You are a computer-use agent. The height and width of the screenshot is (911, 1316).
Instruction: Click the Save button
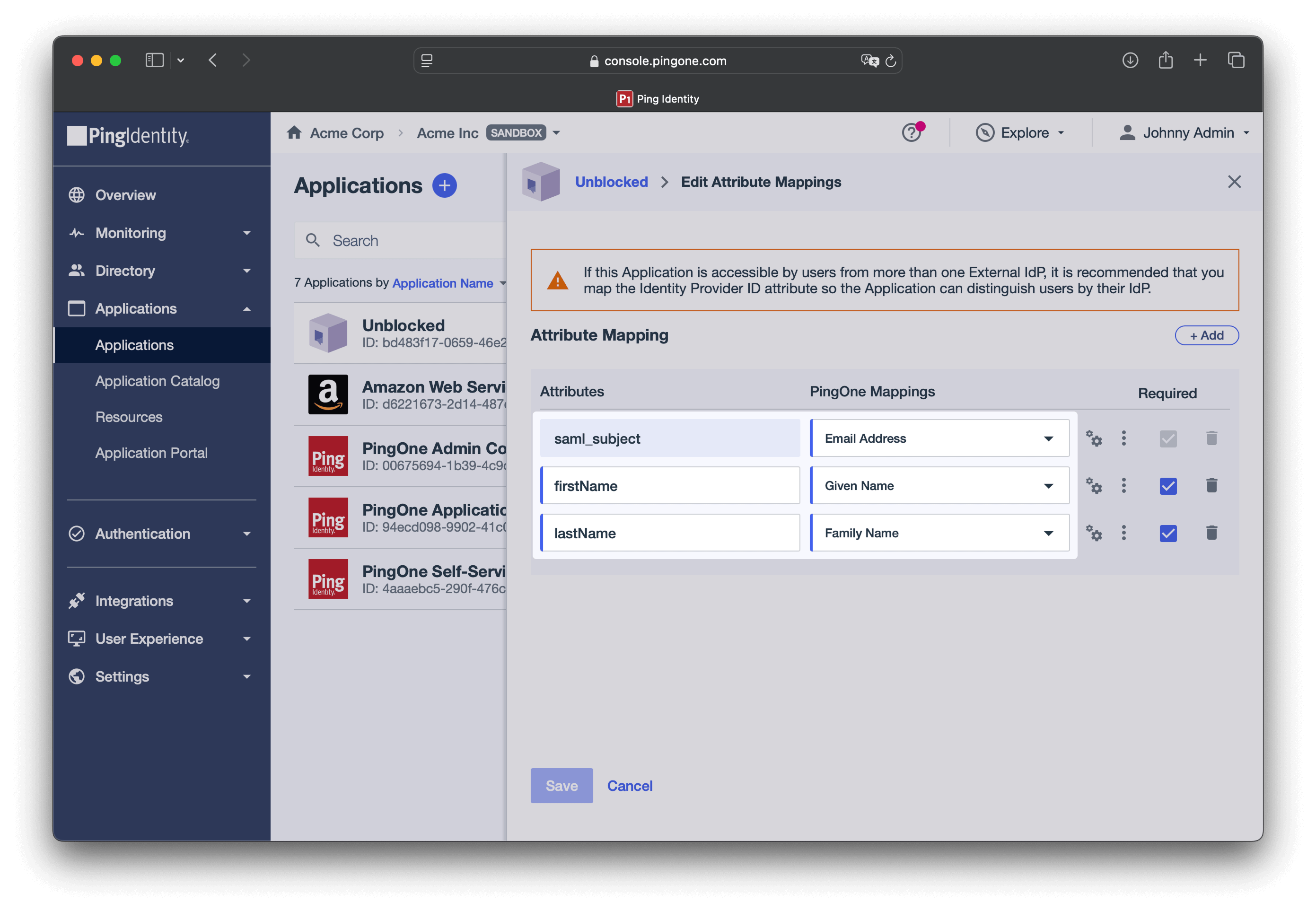pos(561,786)
